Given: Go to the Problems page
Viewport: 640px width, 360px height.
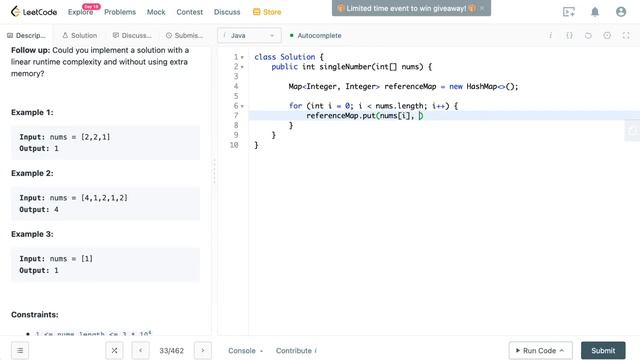Looking at the screenshot, I should pyautogui.click(x=120, y=12).
